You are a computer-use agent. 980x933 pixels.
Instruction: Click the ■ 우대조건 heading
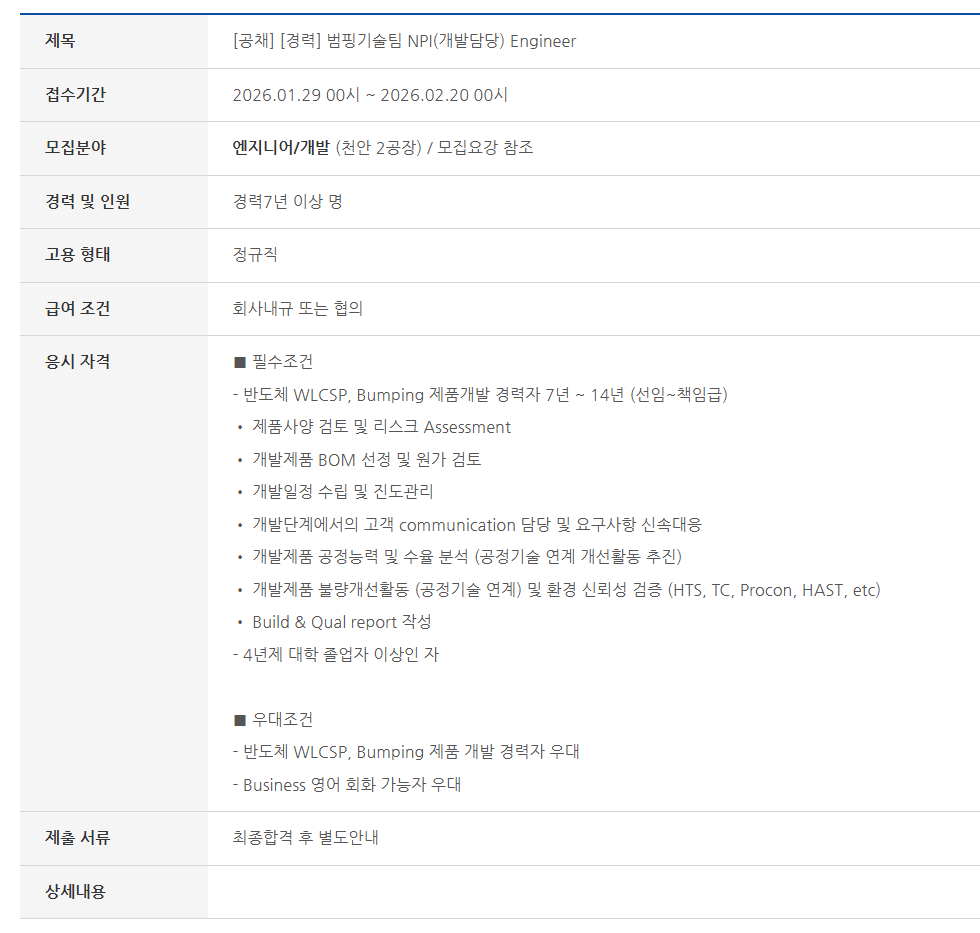pos(273,720)
